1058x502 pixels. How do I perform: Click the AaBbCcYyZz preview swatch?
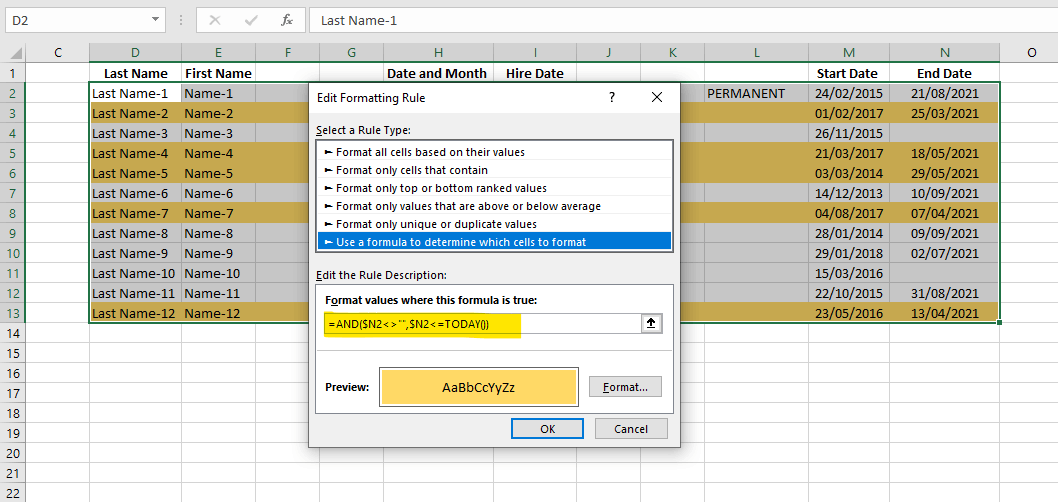pyautogui.click(x=478, y=387)
